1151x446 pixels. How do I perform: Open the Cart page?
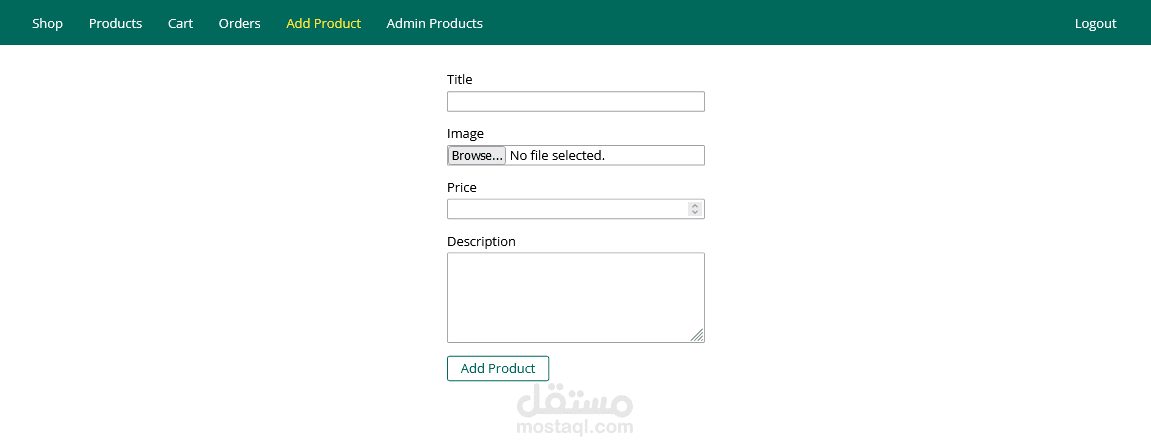click(x=180, y=23)
